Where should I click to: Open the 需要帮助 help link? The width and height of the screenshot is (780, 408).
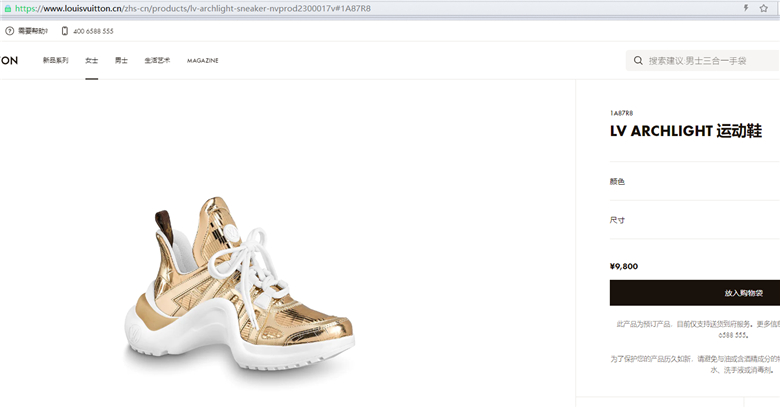(x=33, y=31)
